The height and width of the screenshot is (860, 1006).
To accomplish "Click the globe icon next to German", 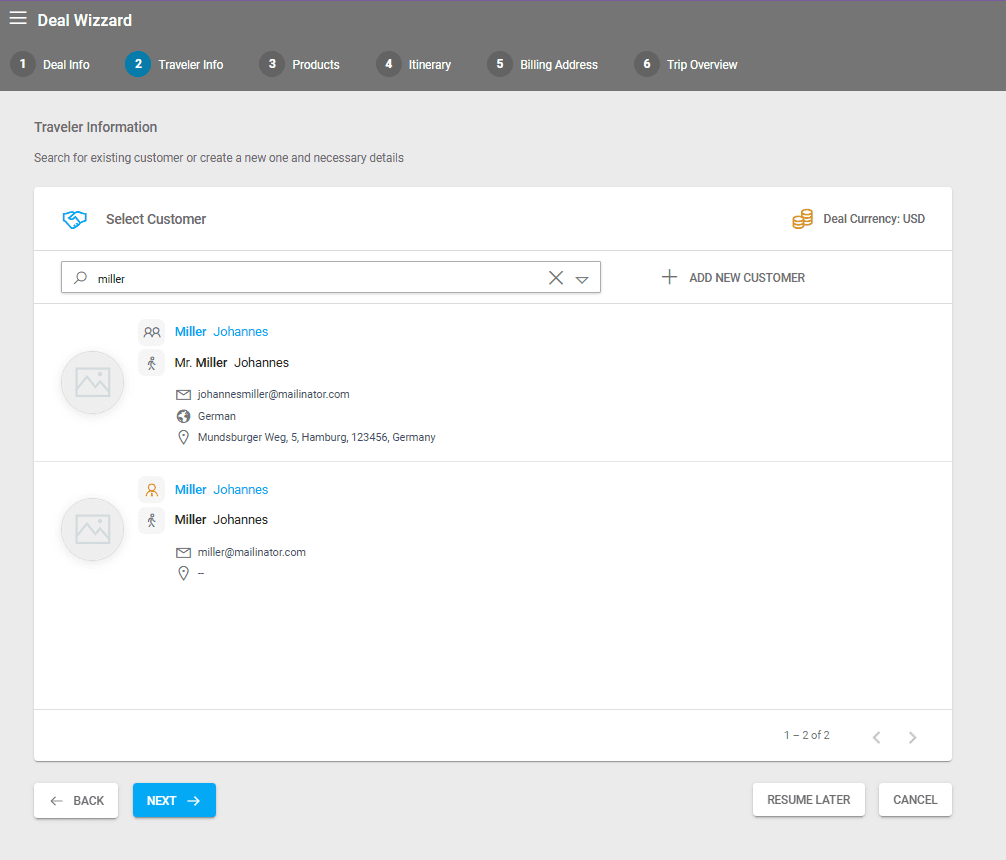I will click(183, 416).
